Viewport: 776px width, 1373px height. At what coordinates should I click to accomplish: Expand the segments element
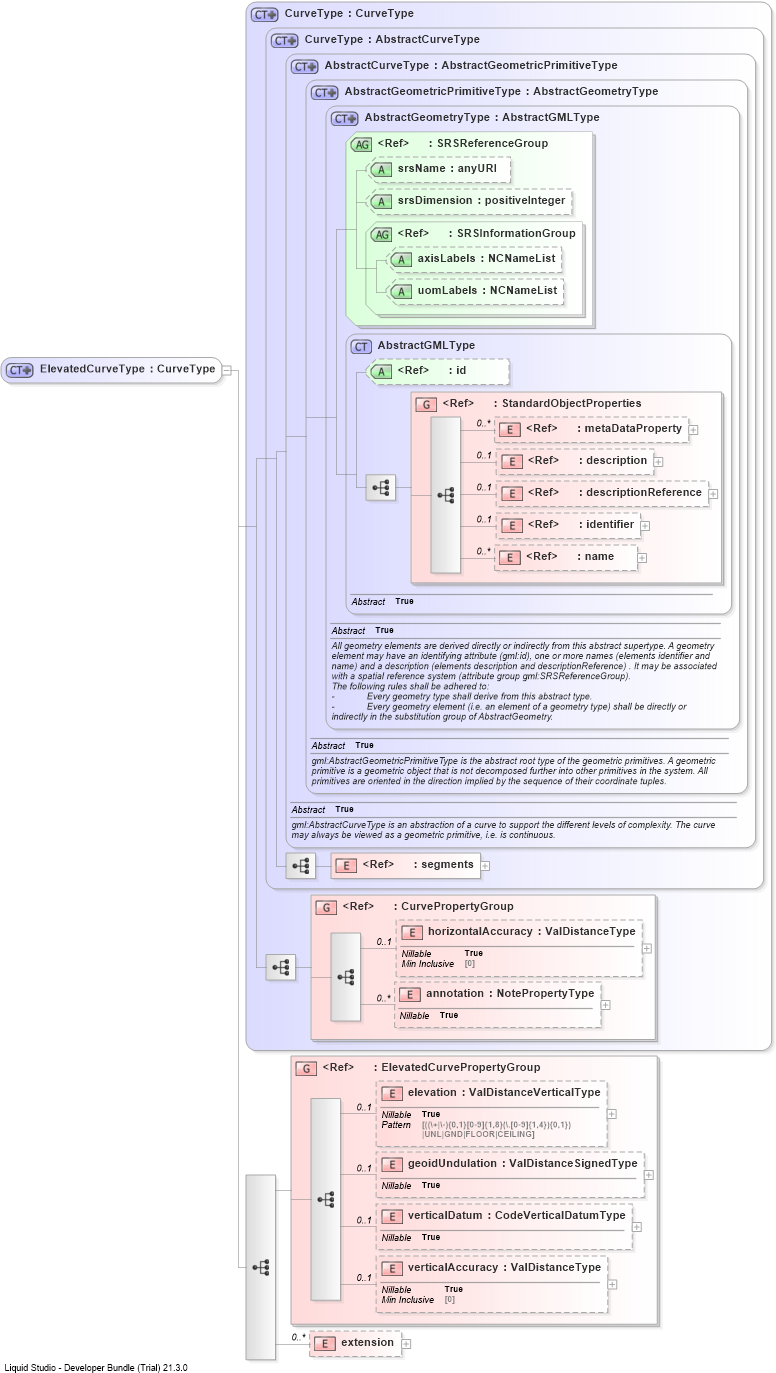[x=485, y=865]
